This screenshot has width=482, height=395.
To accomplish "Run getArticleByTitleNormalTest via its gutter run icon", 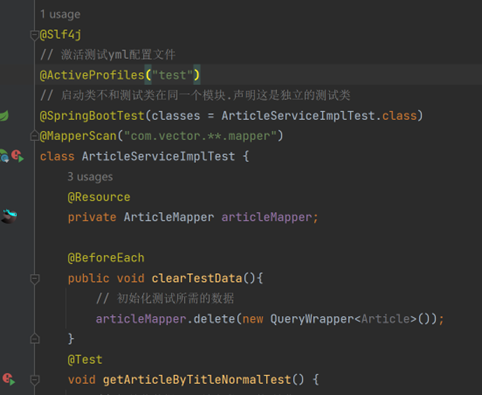I will (x=9, y=379).
